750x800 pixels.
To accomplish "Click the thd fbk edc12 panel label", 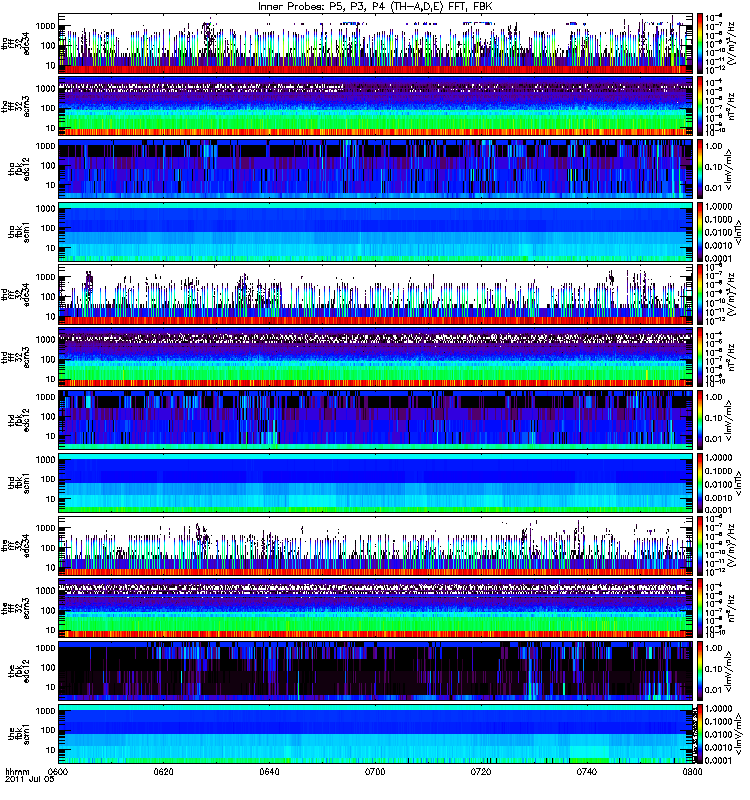I will tap(19, 420).
